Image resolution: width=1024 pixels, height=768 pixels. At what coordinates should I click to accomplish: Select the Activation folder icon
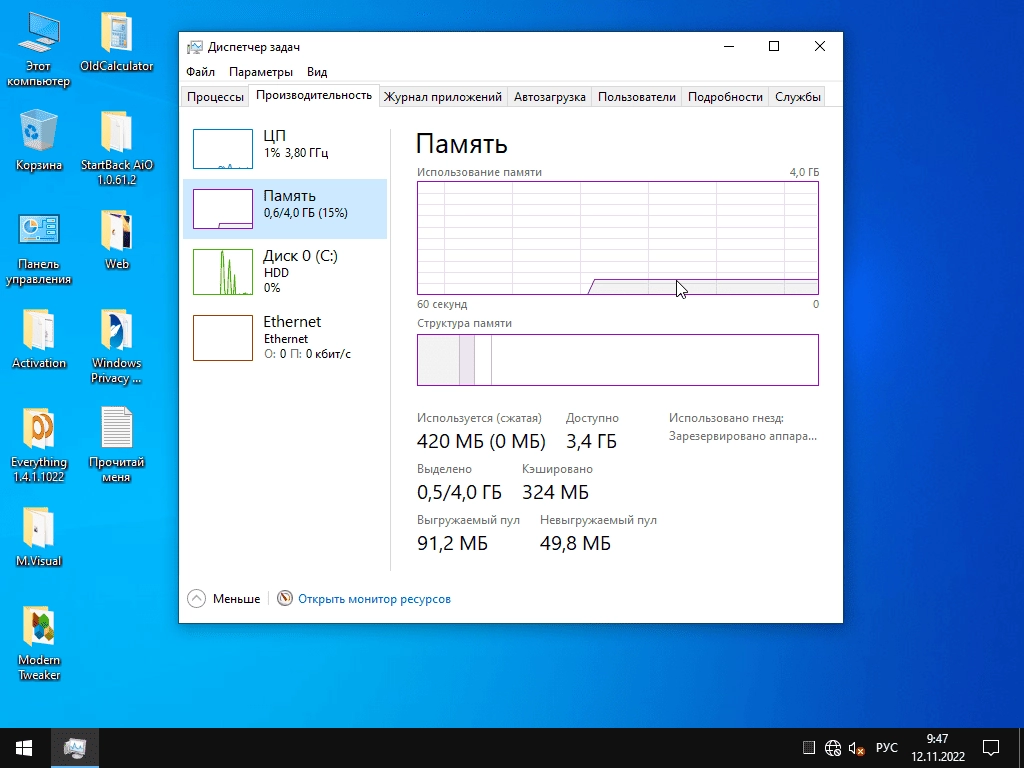pyautogui.click(x=39, y=339)
